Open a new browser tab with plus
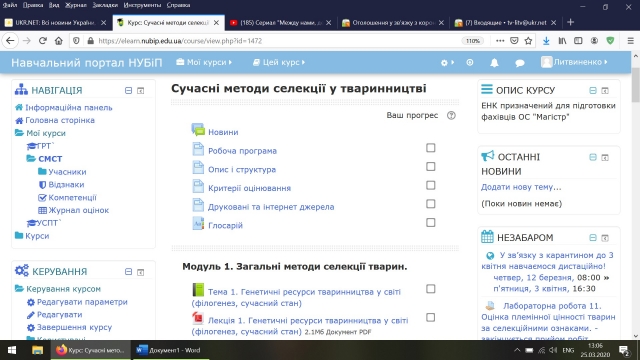This screenshot has width=640, height=360. (571, 22)
